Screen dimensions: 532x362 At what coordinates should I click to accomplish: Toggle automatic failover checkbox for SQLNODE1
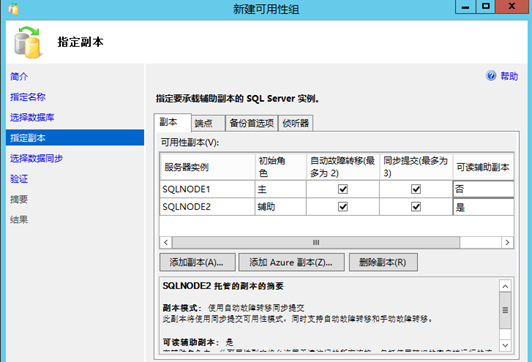tap(343, 189)
